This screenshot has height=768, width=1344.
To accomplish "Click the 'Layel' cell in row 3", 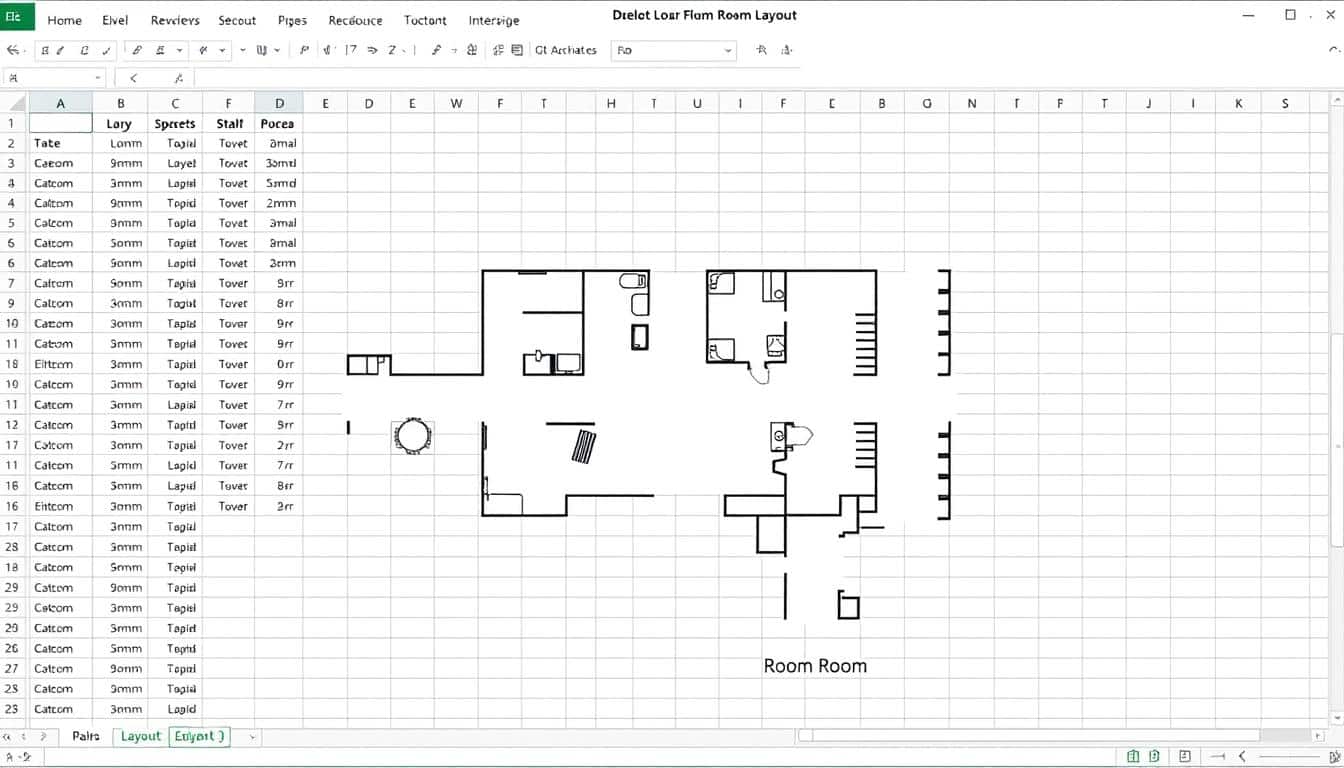I will pyautogui.click(x=175, y=163).
